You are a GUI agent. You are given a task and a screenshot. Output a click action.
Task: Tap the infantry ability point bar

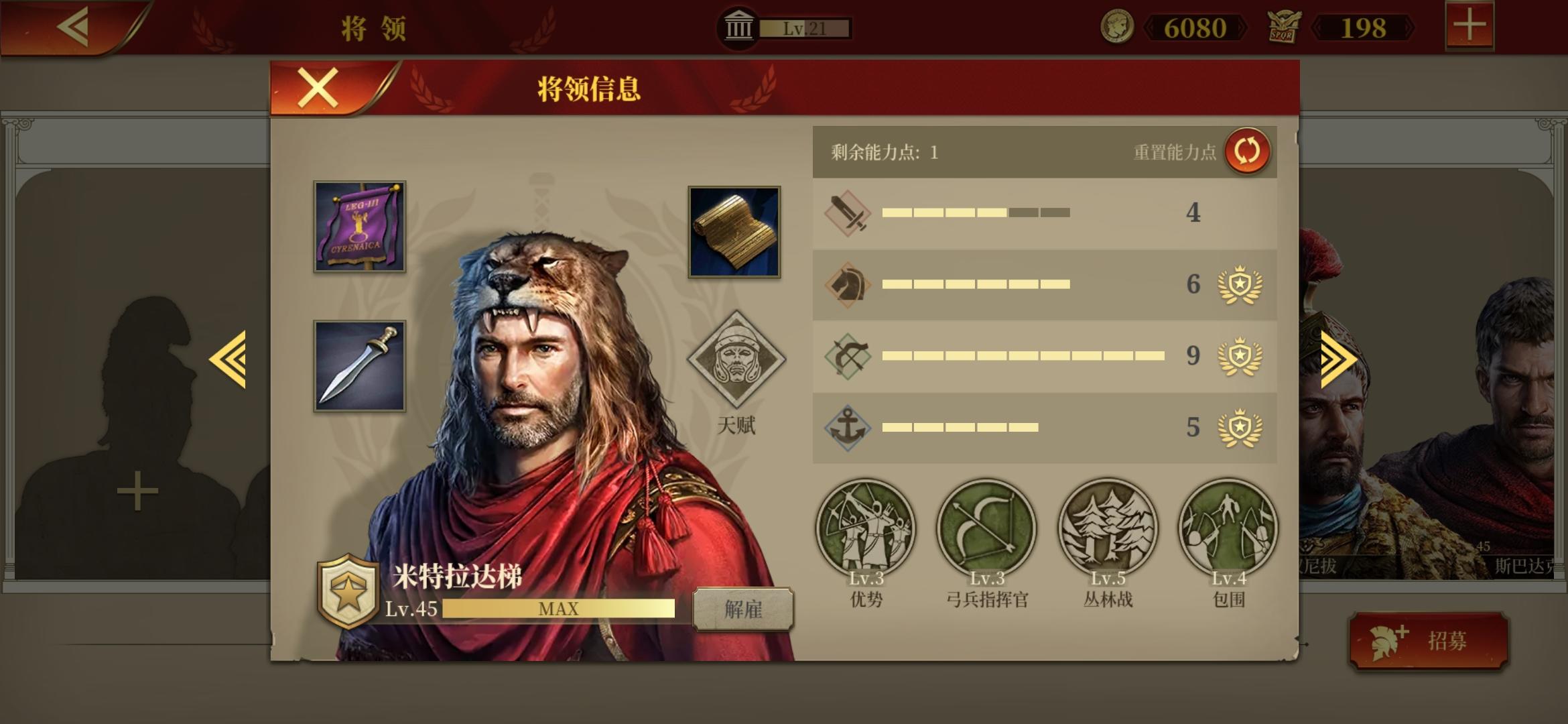[976, 213]
